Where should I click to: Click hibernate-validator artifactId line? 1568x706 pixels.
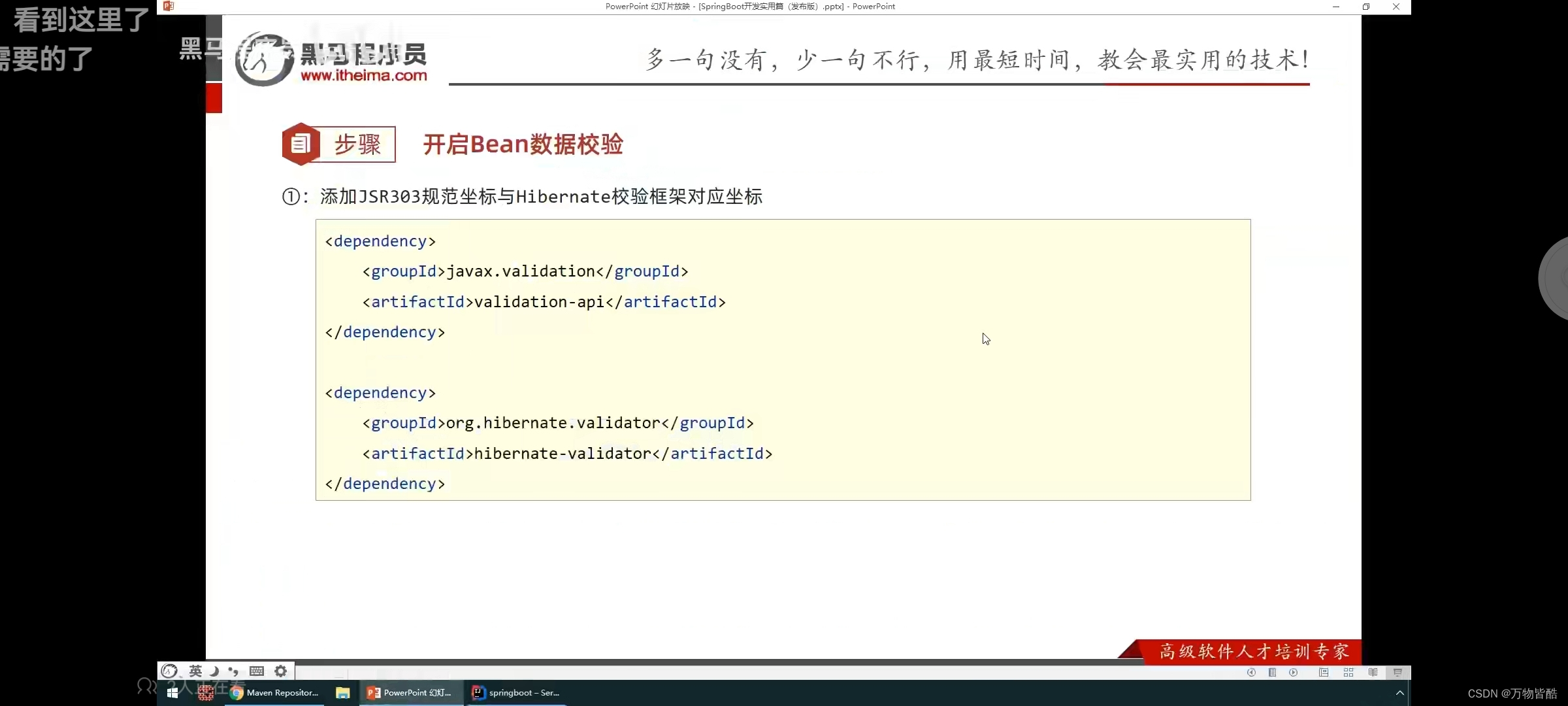567,454
